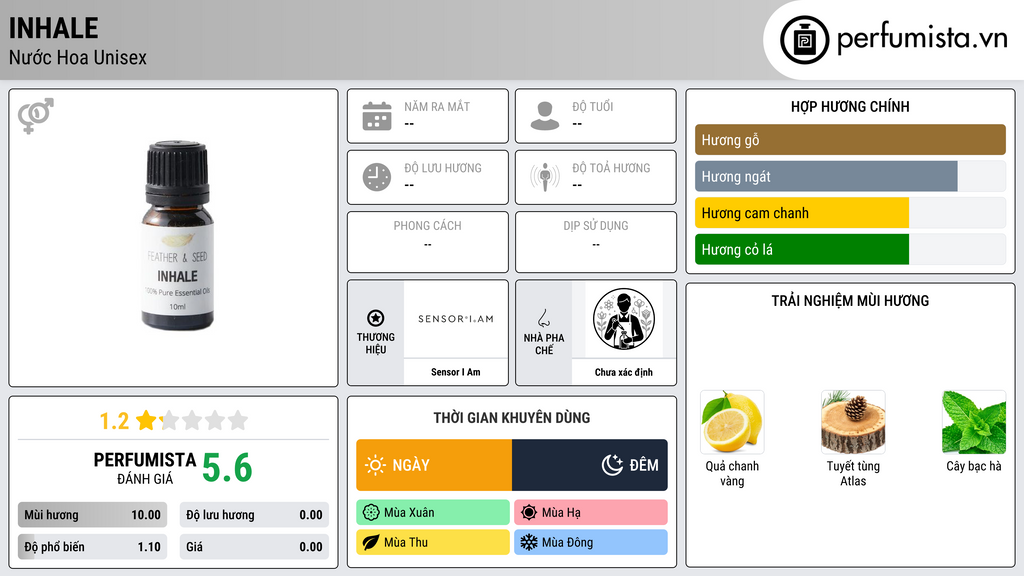Click the Phong cách info card
The width and height of the screenshot is (1024, 576).
(428, 242)
